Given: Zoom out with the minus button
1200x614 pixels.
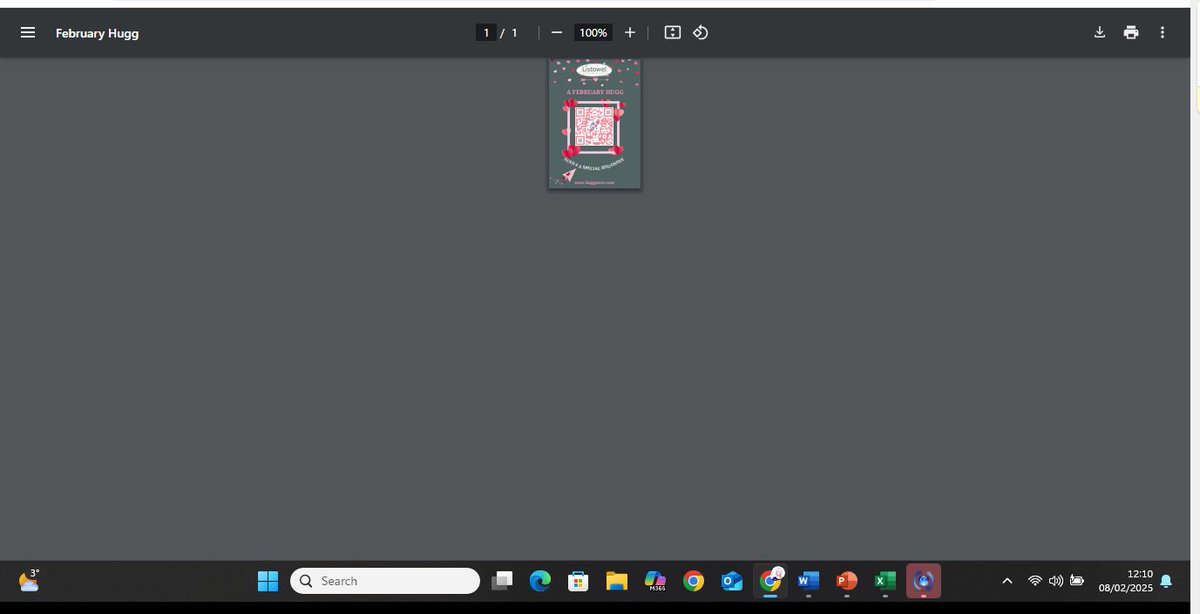Looking at the screenshot, I should click(556, 33).
